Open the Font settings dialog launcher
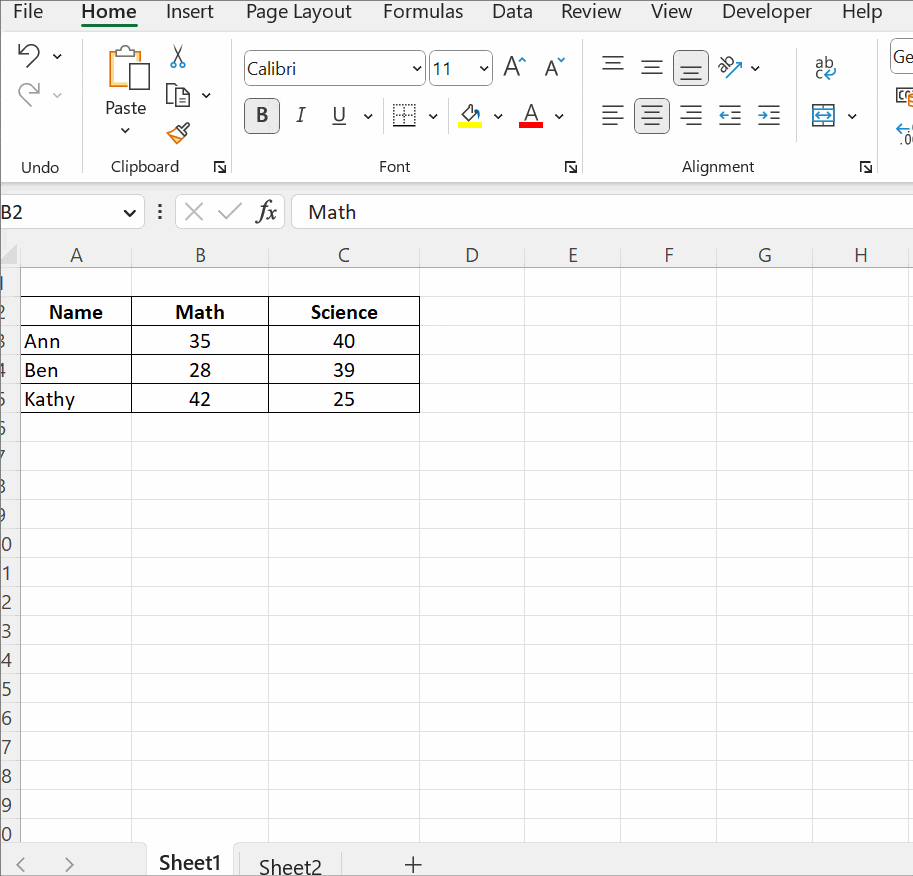Viewport: 913px width, 876px height. click(570, 166)
